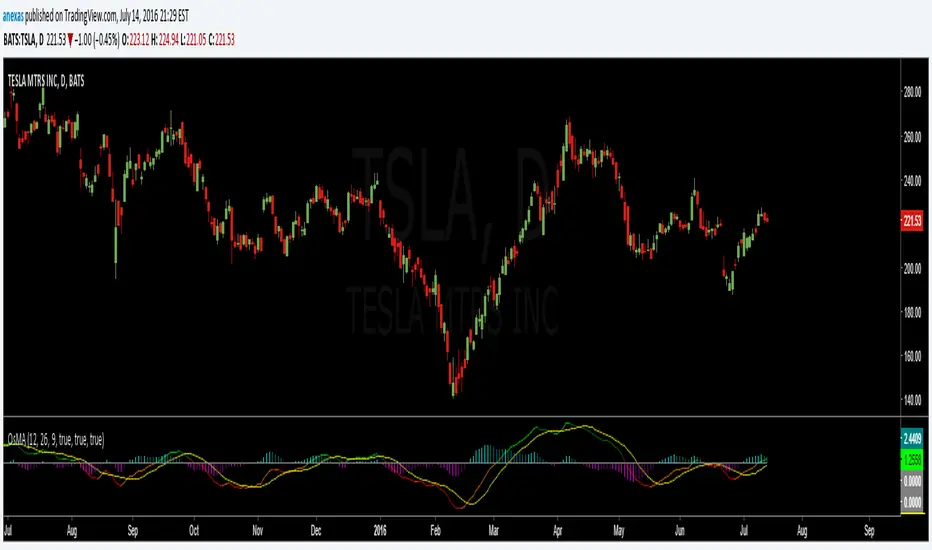Click the 2016 label on time axis
Image resolution: width=932 pixels, height=550 pixels.
coord(380,530)
